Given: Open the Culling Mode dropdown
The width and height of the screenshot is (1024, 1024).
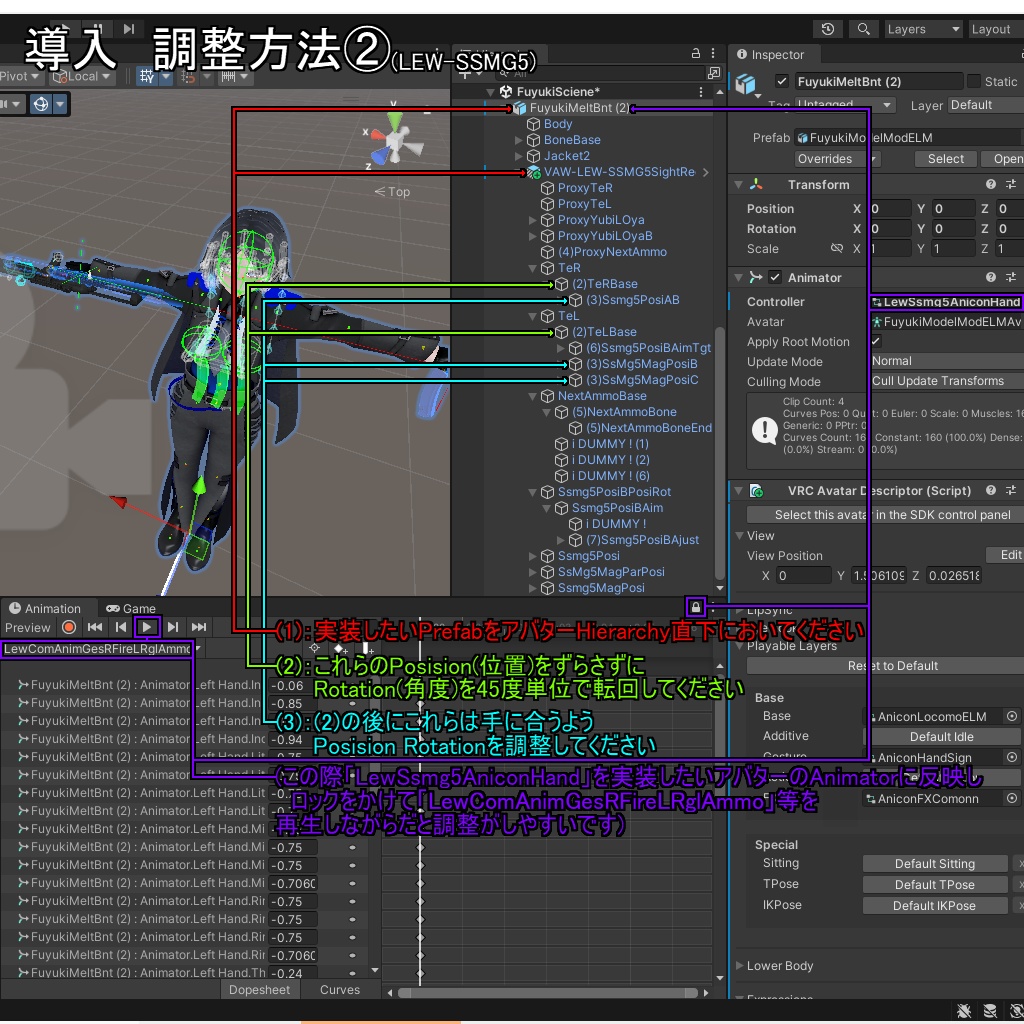Looking at the screenshot, I should (x=946, y=381).
